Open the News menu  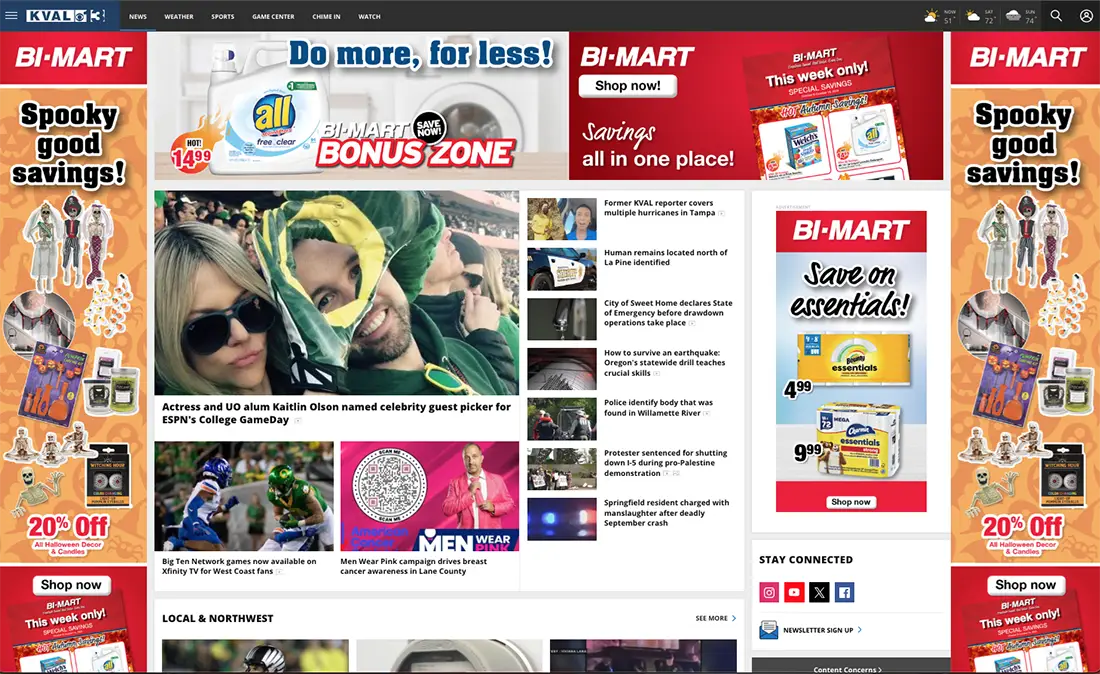coord(138,16)
